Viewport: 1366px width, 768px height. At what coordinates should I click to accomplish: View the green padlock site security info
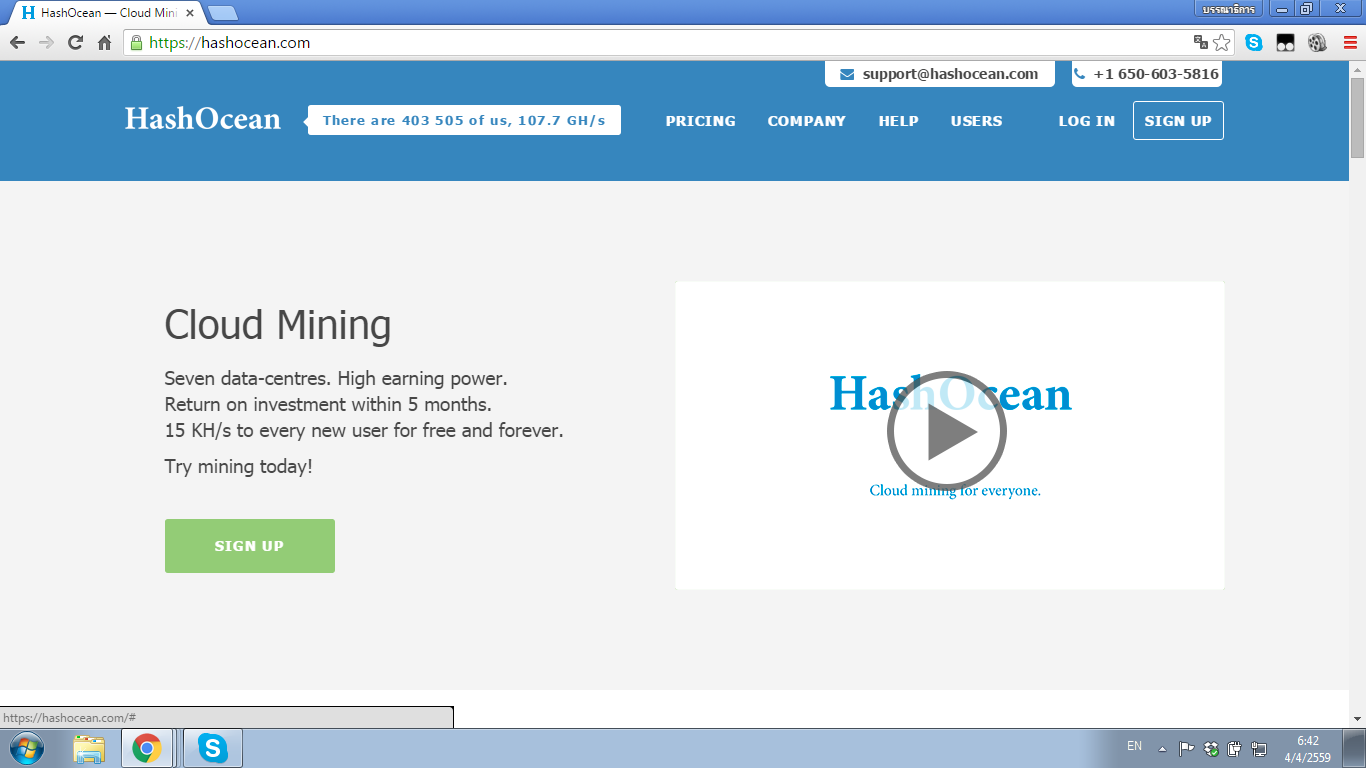click(x=137, y=43)
